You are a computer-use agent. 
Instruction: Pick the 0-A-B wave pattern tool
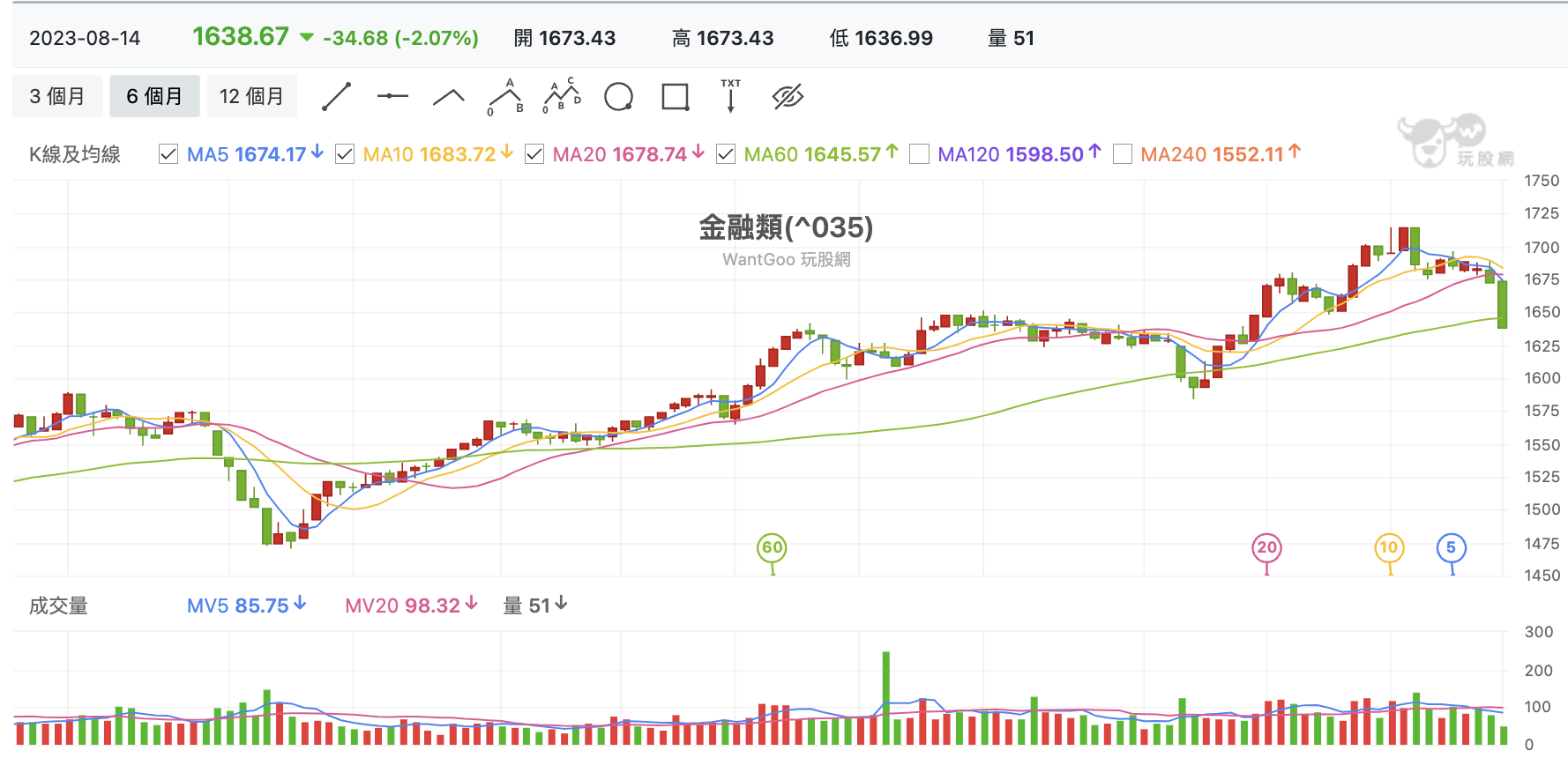pyautogui.click(x=505, y=97)
